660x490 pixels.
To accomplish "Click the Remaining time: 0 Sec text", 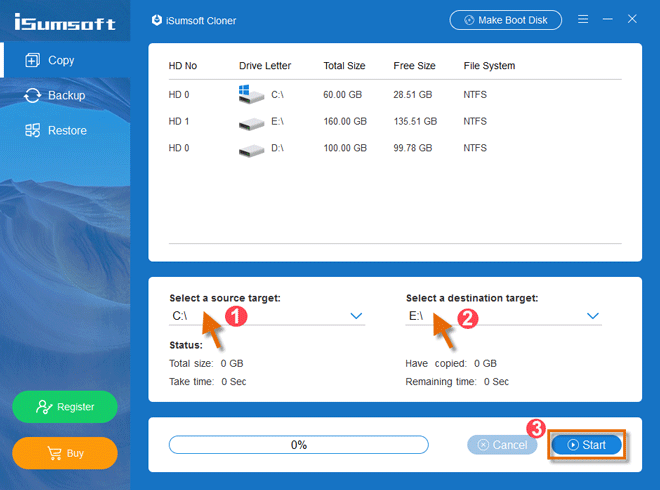I will (x=457, y=382).
